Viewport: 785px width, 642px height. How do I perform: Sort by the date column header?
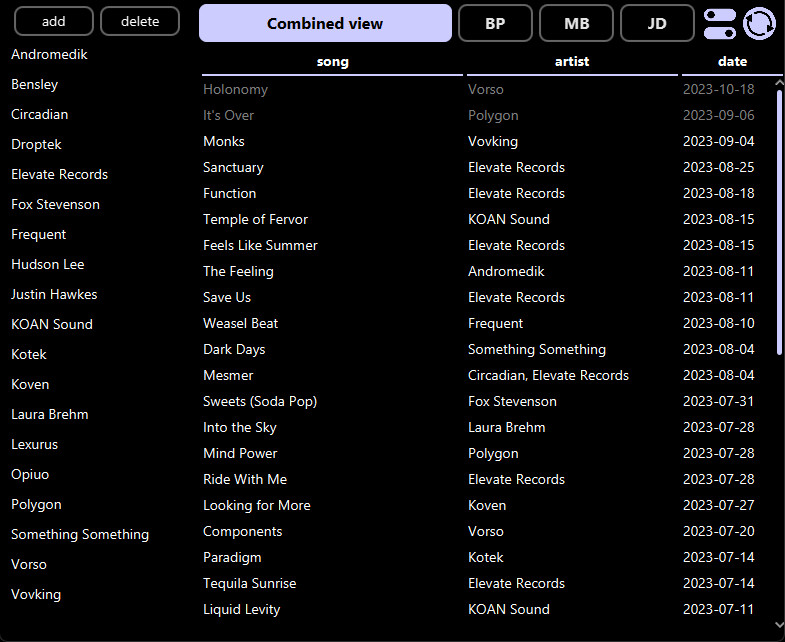[732, 62]
